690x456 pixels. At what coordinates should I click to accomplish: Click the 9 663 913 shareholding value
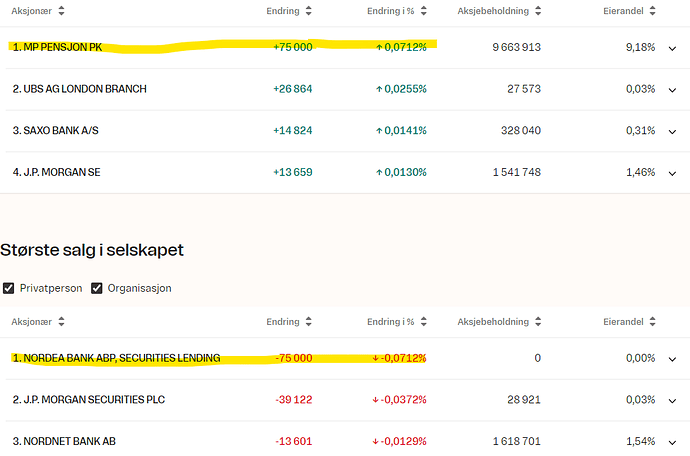[517, 47]
